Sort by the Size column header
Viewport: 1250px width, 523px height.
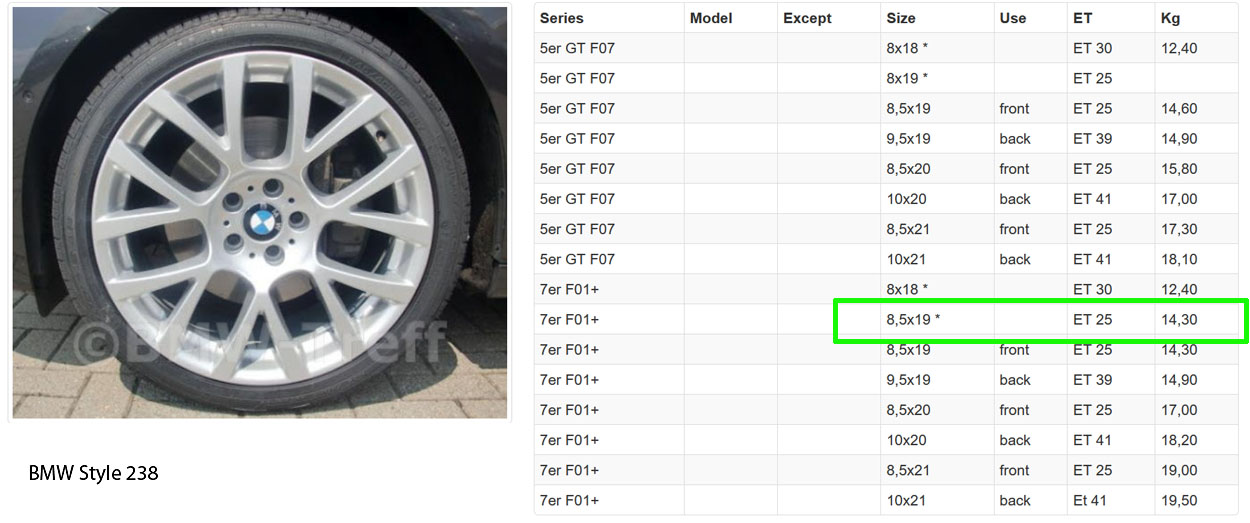pyautogui.click(x=901, y=18)
